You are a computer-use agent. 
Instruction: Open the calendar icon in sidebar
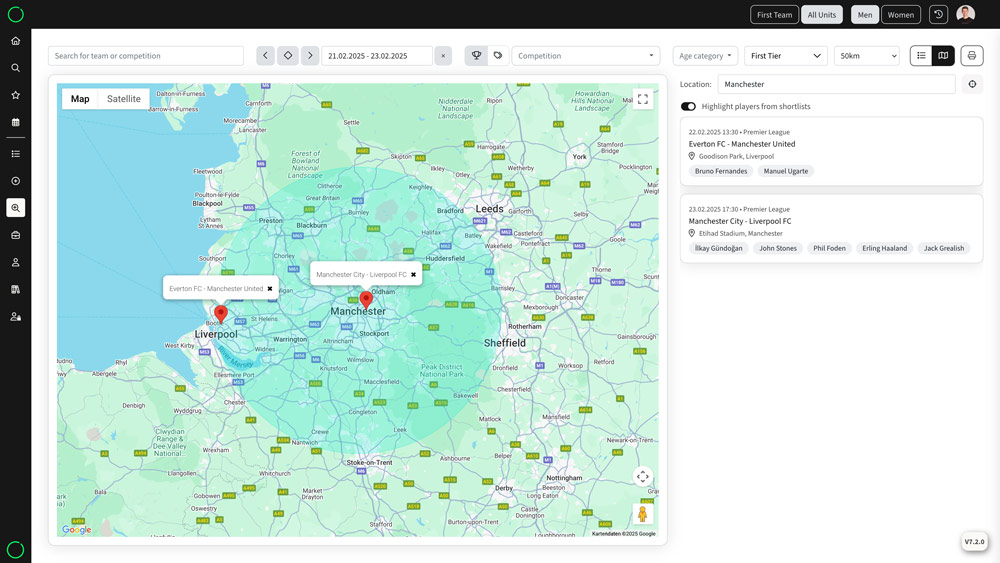click(15, 122)
